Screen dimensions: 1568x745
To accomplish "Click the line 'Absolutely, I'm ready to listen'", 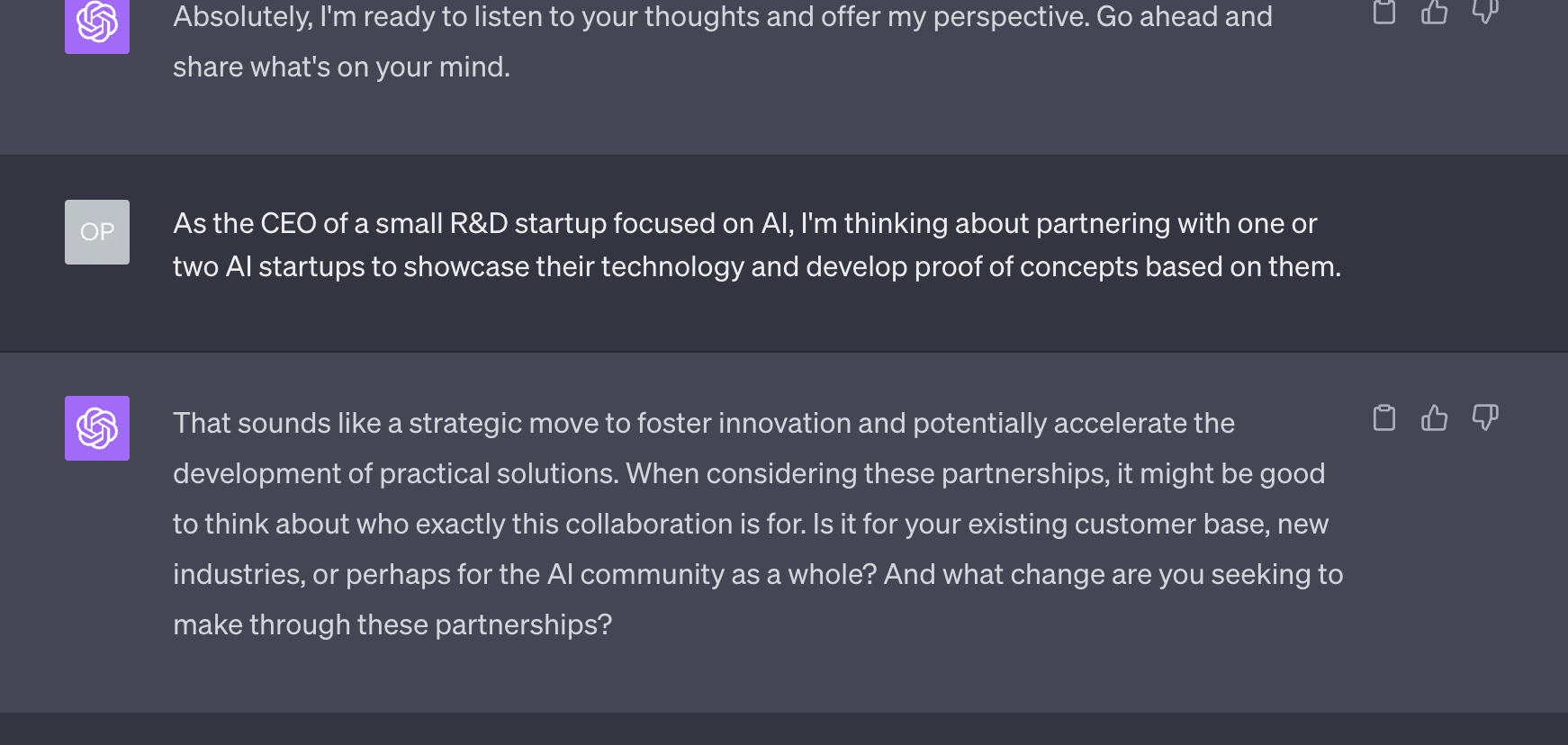I will coord(723,16).
